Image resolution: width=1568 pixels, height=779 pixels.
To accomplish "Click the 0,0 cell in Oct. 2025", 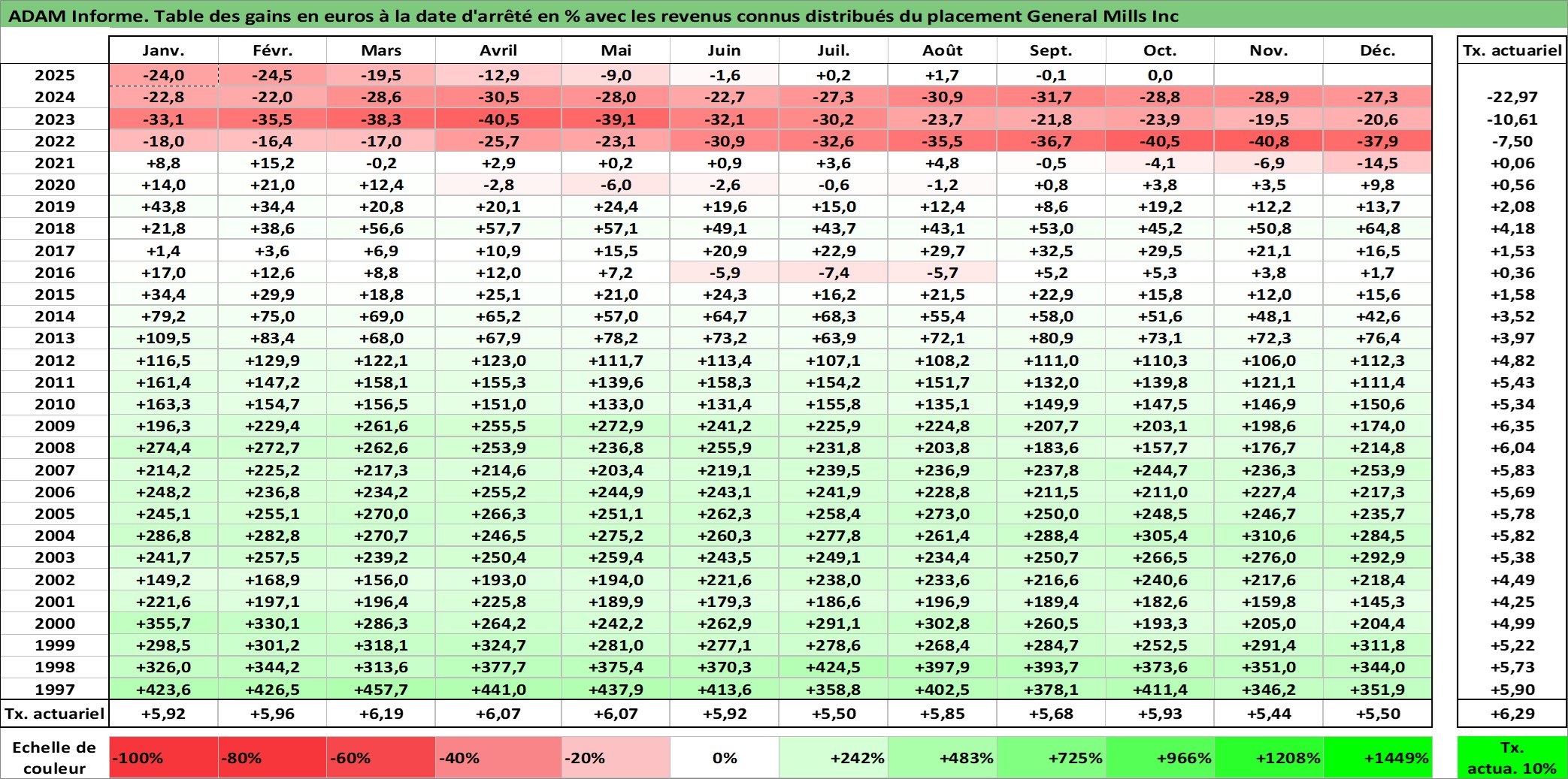I will (1160, 75).
